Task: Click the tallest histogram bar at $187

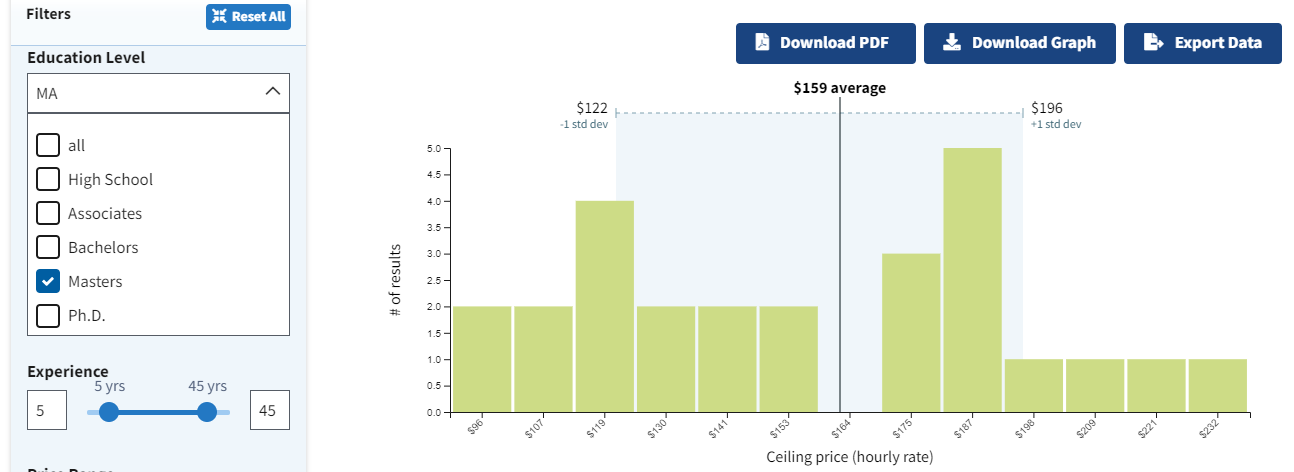Action: tap(972, 280)
